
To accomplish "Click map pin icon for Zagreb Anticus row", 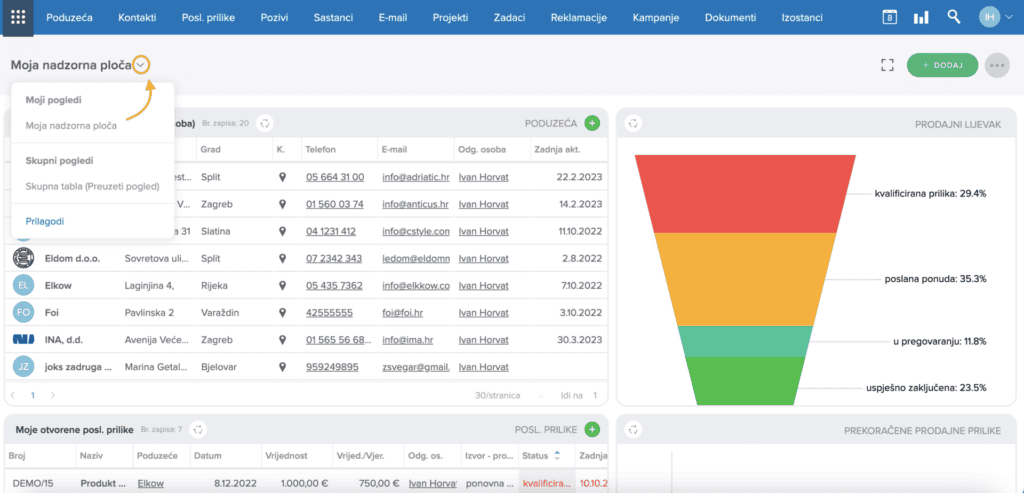I will coord(282,204).
